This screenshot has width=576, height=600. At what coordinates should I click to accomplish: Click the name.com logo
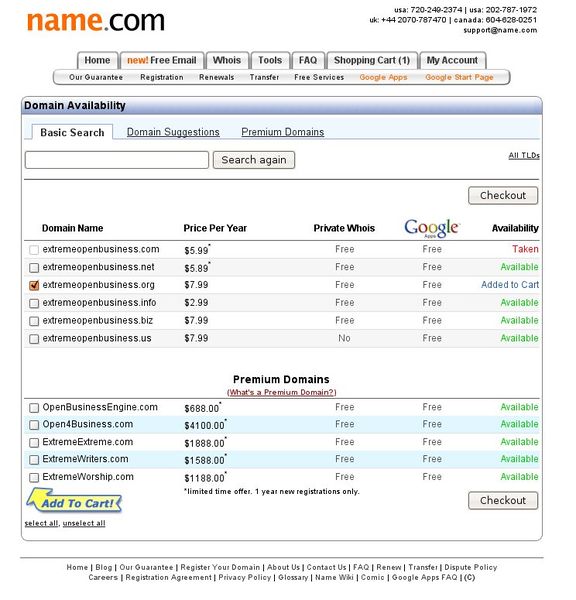tap(96, 21)
